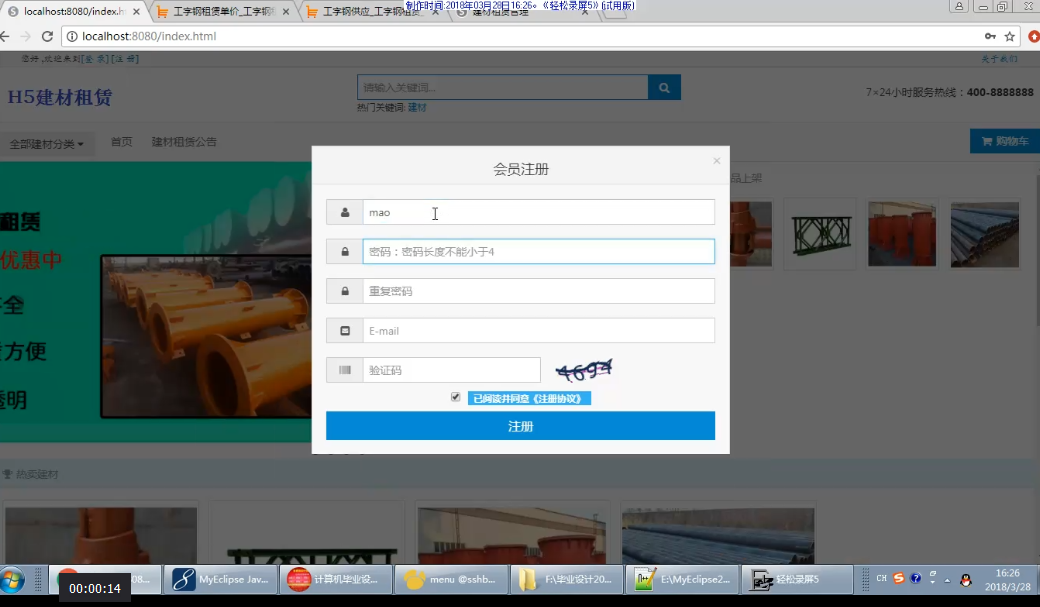Open the site info icon in address bar
This screenshot has width=1040, height=607.
72,36
